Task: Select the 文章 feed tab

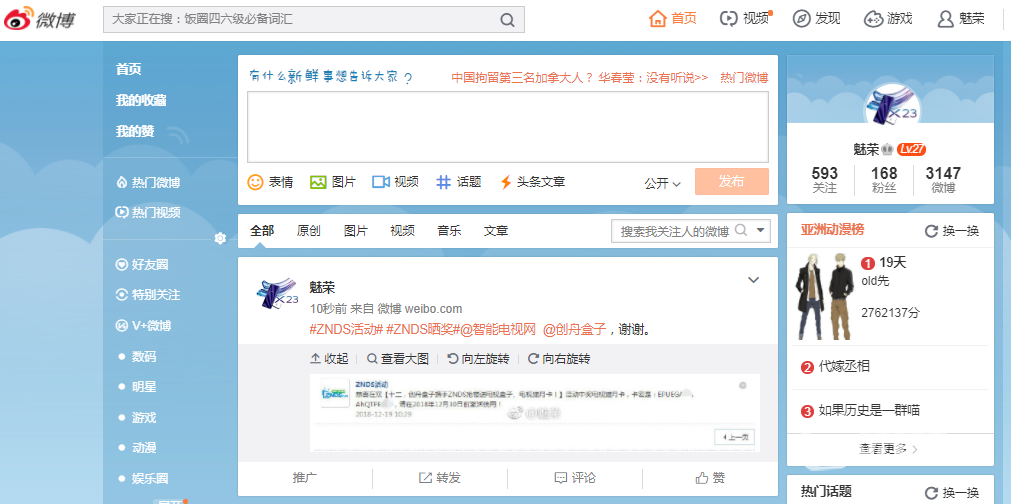Action: 496,231
